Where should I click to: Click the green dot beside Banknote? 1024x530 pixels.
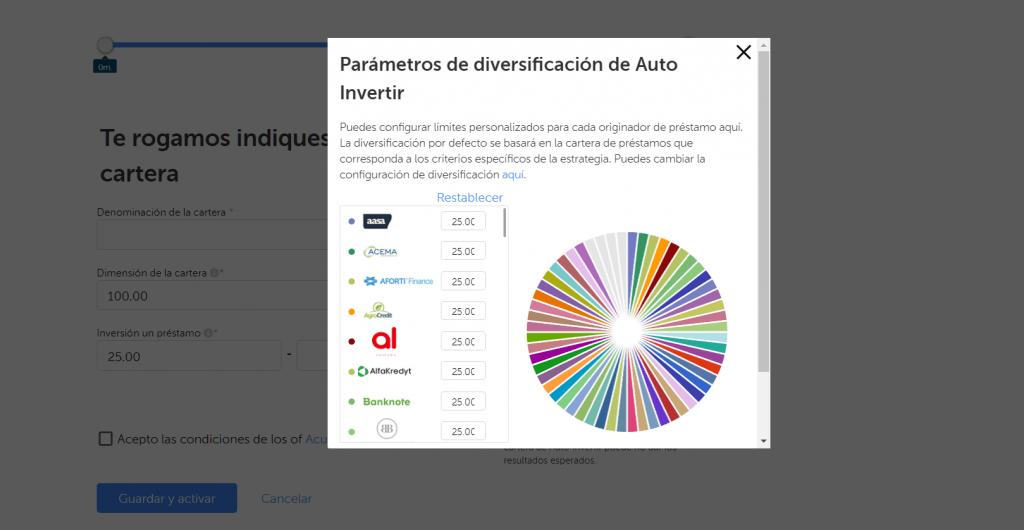click(x=351, y=401)
